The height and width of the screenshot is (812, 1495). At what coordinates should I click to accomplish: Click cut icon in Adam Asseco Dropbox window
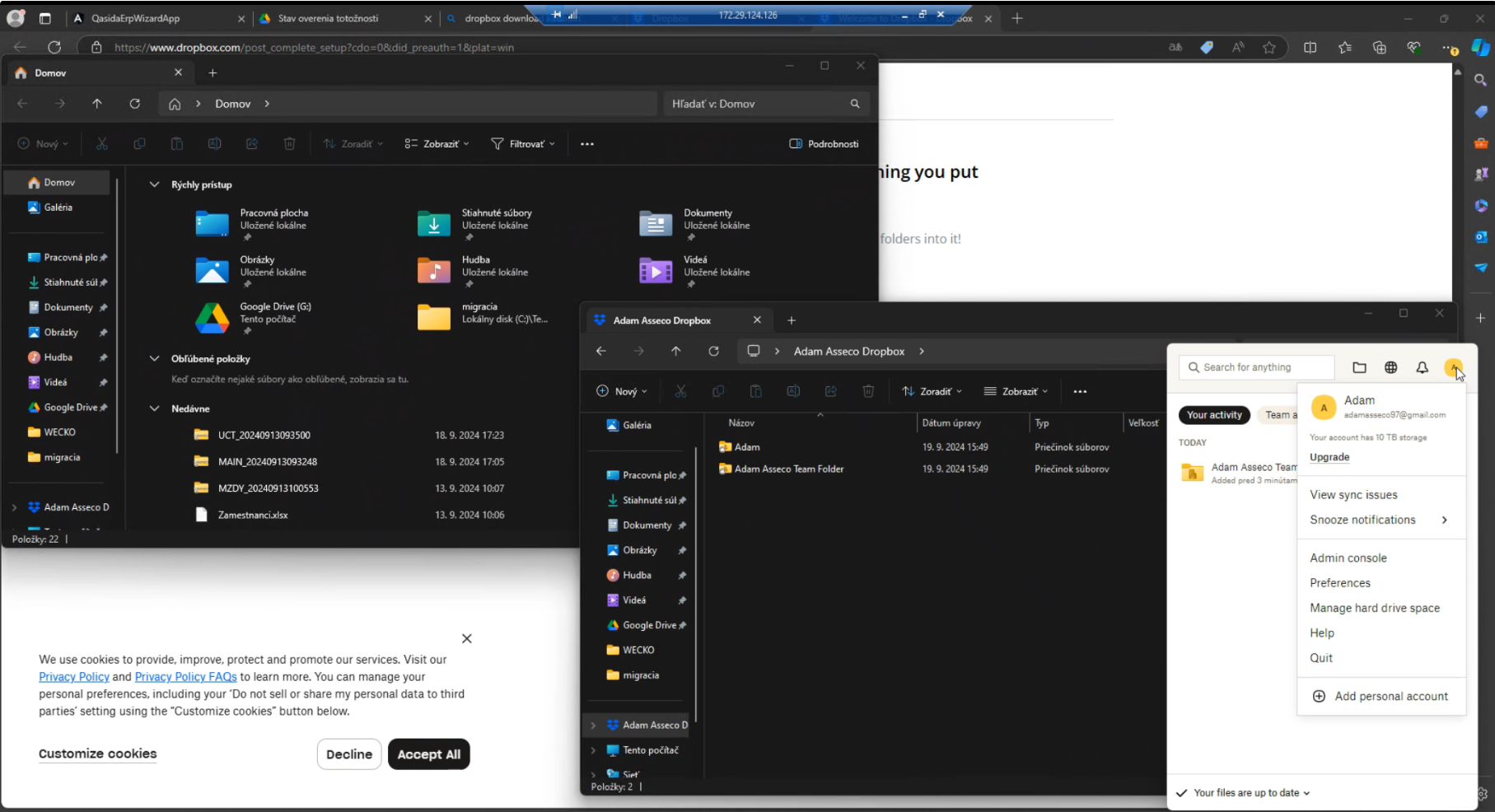click(x=680, y=391)
